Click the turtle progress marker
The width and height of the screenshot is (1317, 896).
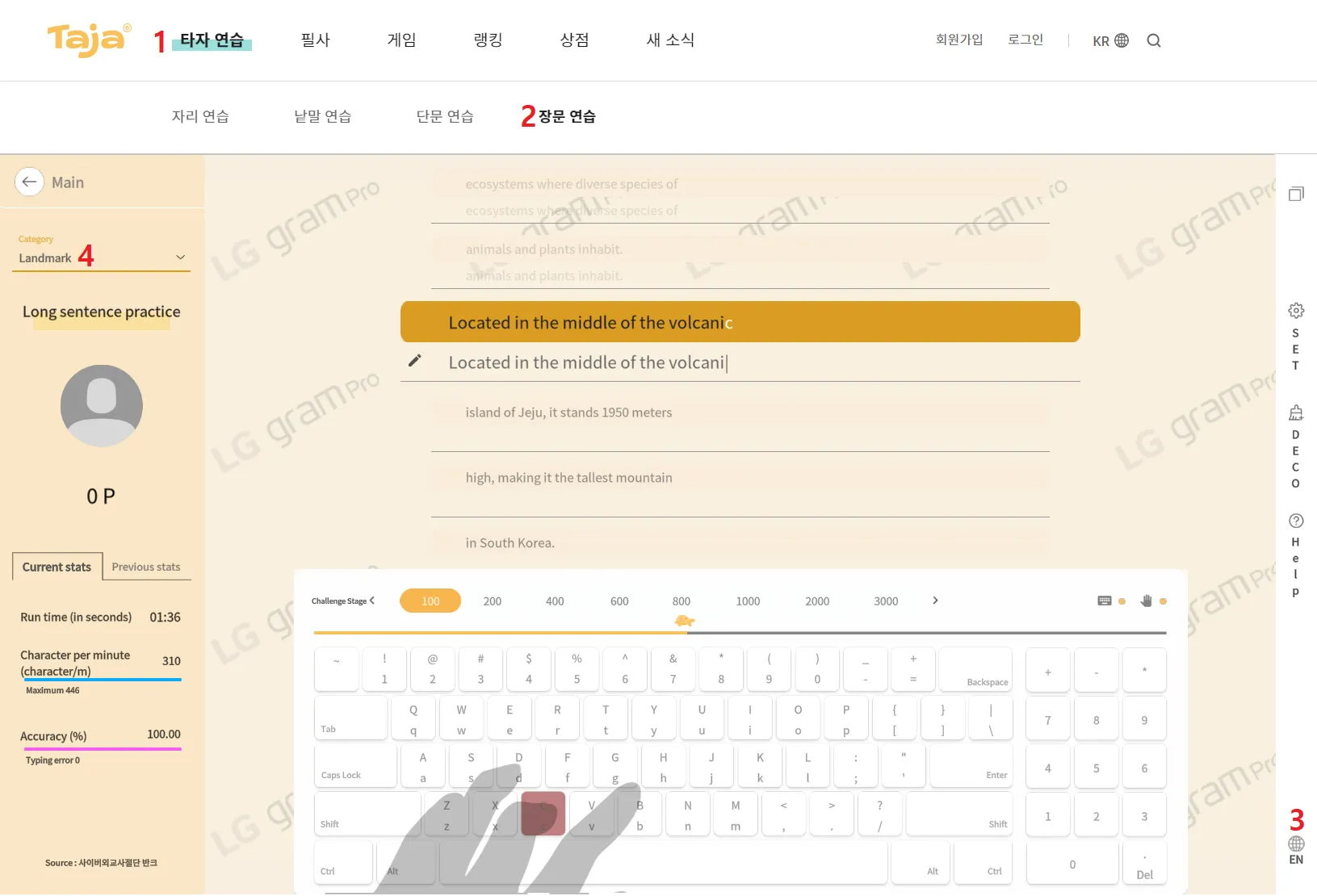click(685, 620)
